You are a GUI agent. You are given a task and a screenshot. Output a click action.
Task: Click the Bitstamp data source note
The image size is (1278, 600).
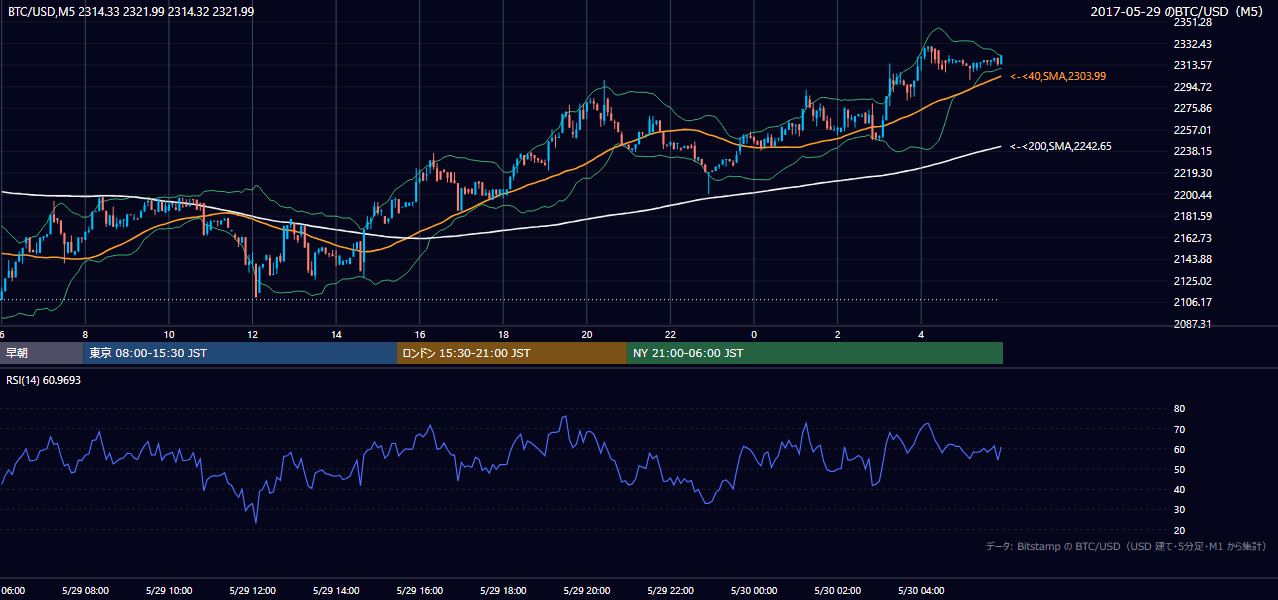pos(1126,546)
